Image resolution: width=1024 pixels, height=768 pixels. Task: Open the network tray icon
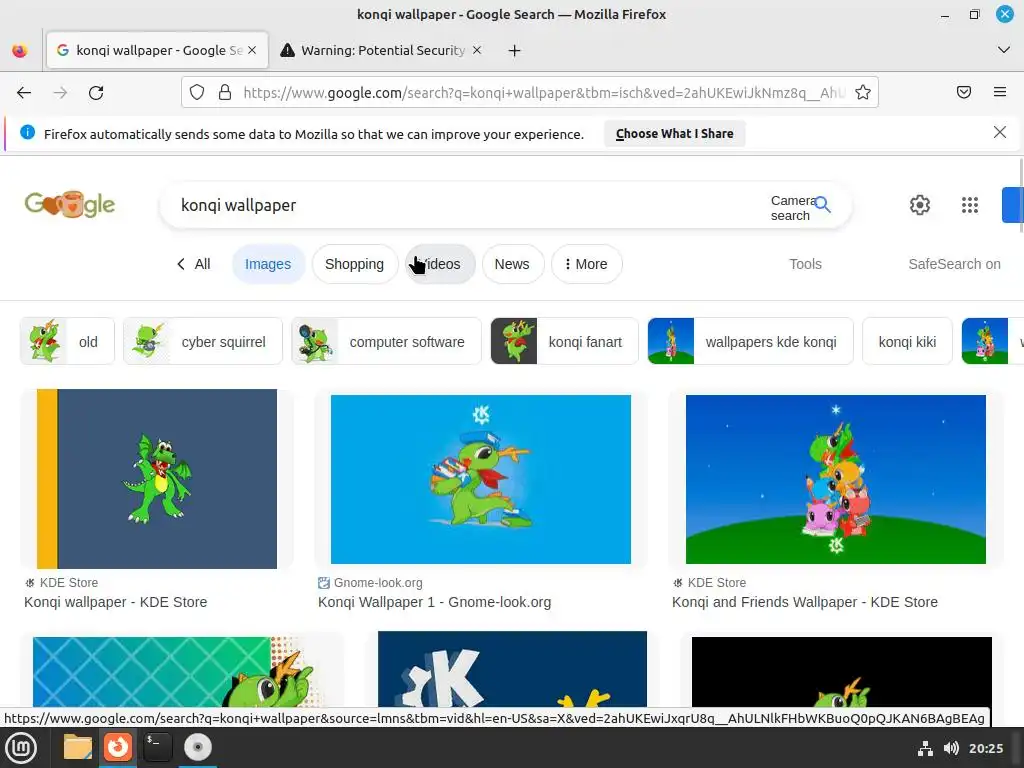(925, 748)
